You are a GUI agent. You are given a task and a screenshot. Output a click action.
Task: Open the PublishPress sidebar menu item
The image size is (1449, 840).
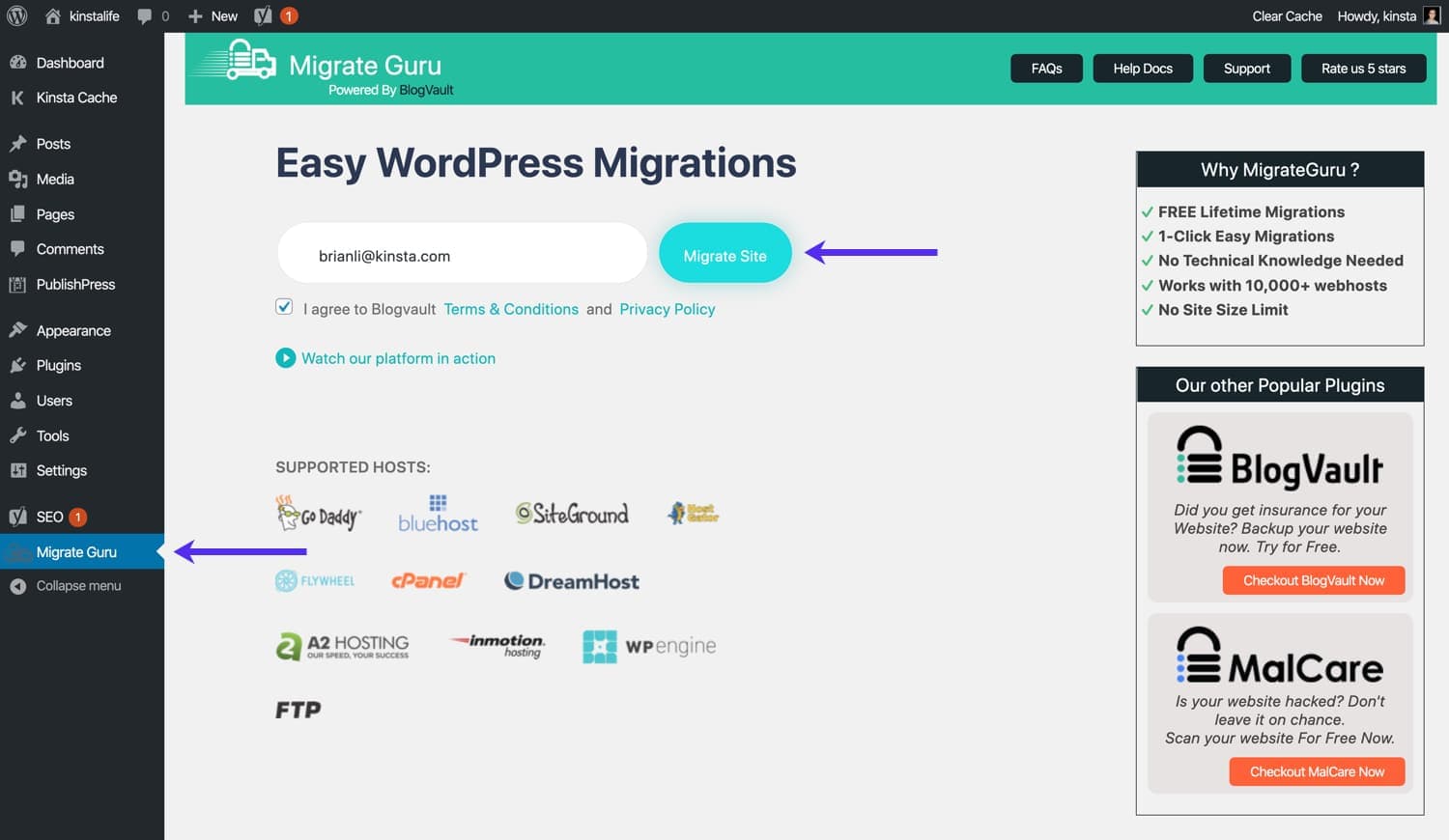click(x=75, y=284)
